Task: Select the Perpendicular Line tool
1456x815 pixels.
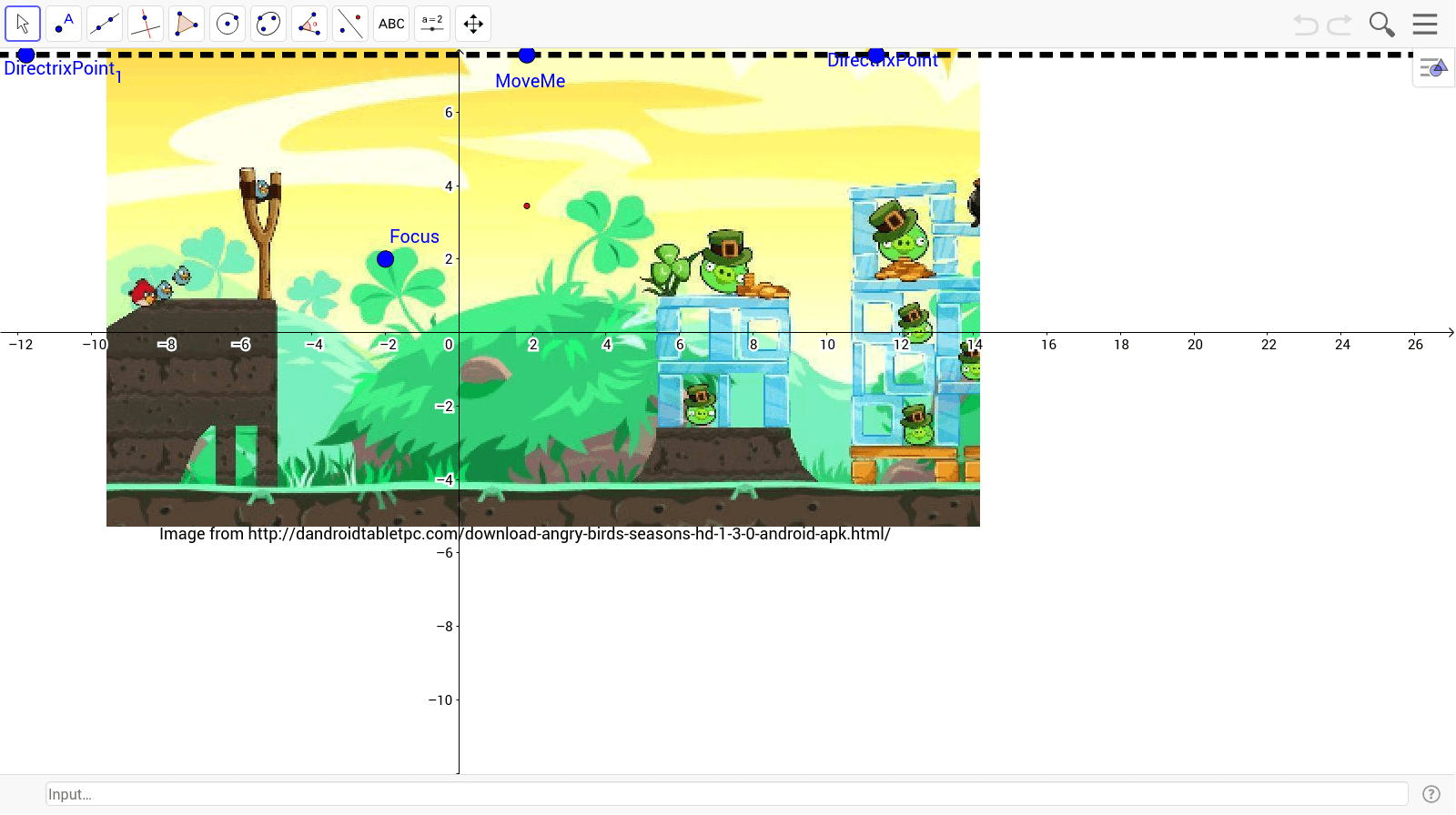Action: pyautogui.click(x=146, y=24)
